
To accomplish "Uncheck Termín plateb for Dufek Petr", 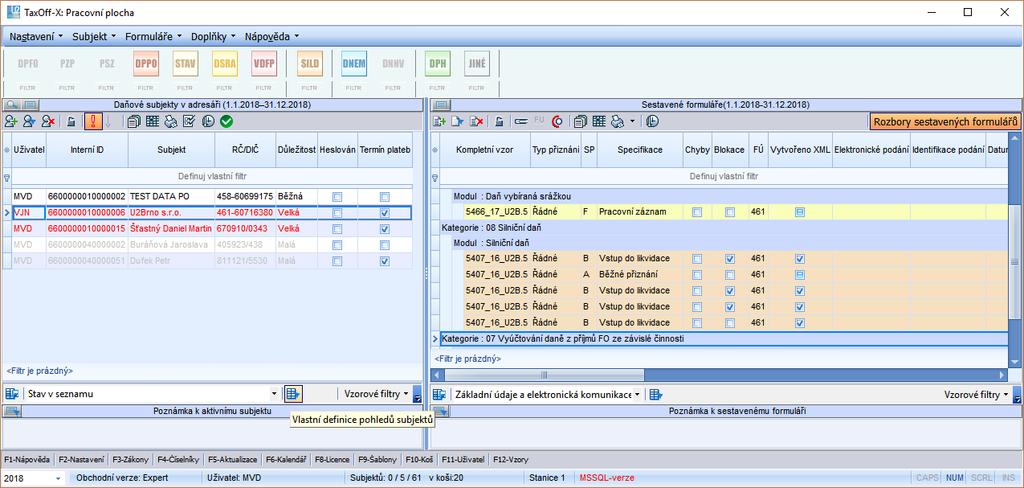I will [385, 261].
